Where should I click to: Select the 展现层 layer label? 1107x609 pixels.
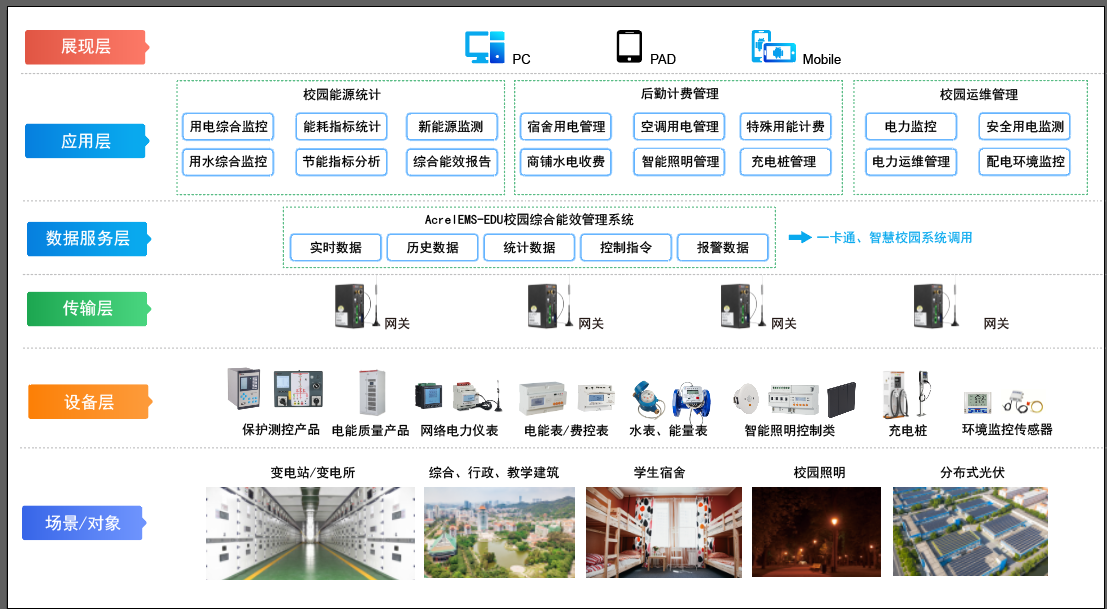point(86,47)
